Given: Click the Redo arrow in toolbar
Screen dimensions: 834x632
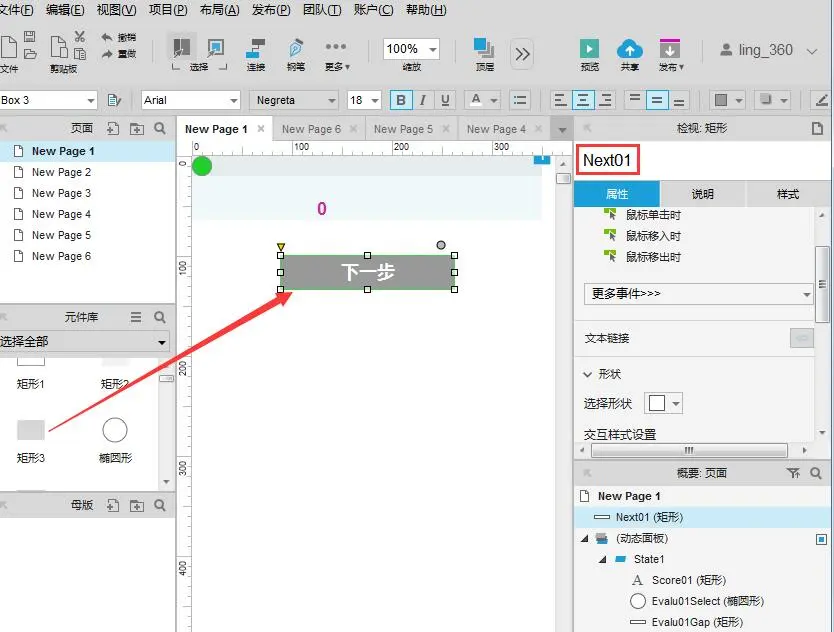Looking at the screenshot, I should 107,54.
